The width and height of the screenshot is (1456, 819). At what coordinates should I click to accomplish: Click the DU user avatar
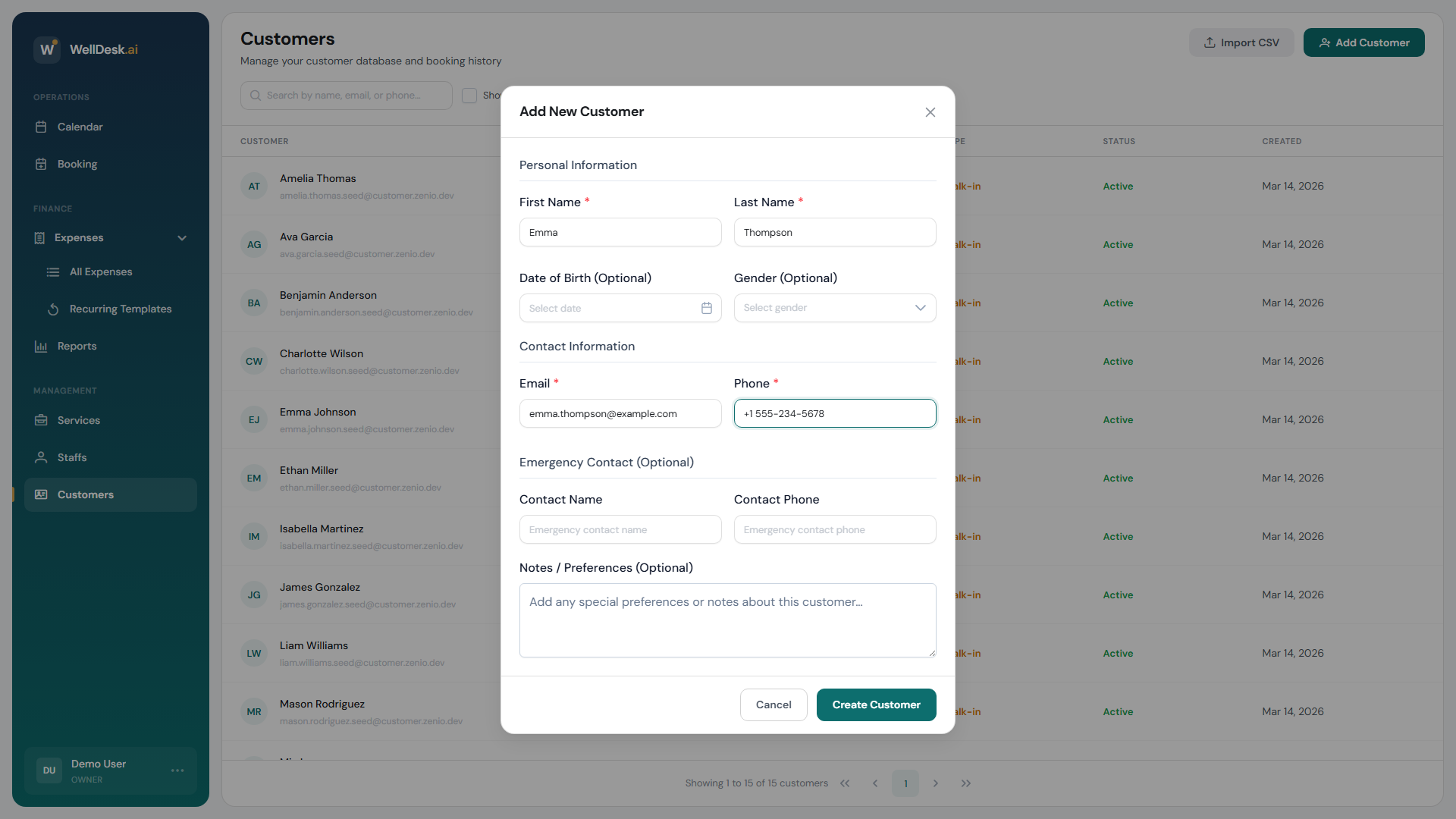tap(49, 770)
